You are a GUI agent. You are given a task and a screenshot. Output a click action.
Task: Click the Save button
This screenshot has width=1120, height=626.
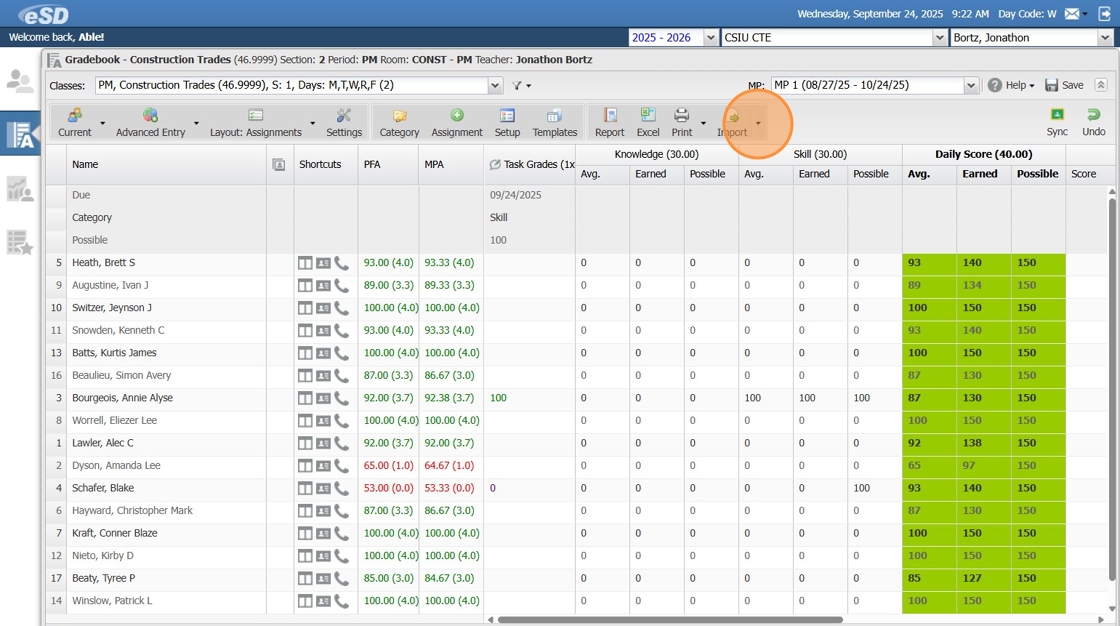(x=1064, y=86)
